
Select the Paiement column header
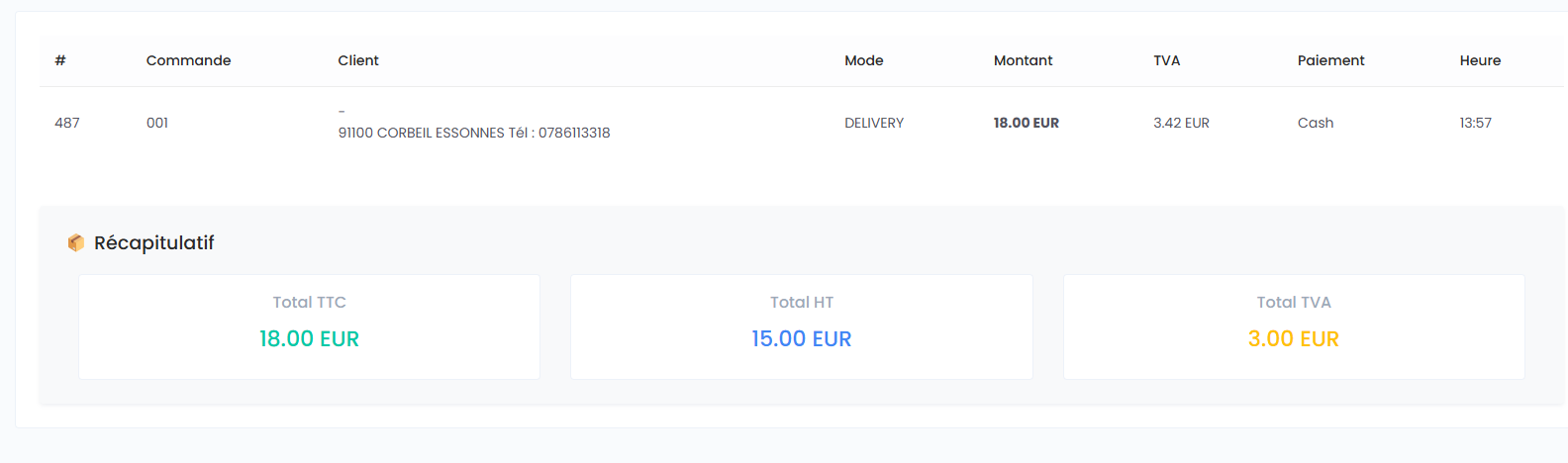(1330, 60)
